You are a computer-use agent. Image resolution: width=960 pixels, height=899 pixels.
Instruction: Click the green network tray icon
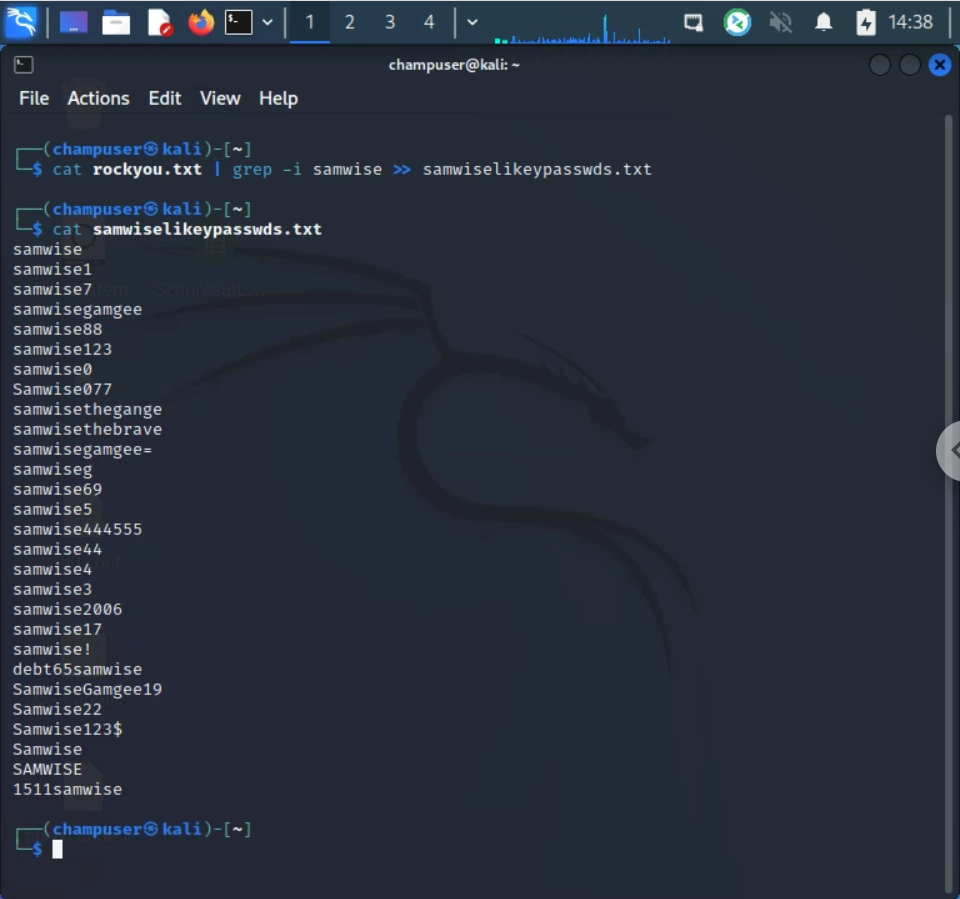737,23
